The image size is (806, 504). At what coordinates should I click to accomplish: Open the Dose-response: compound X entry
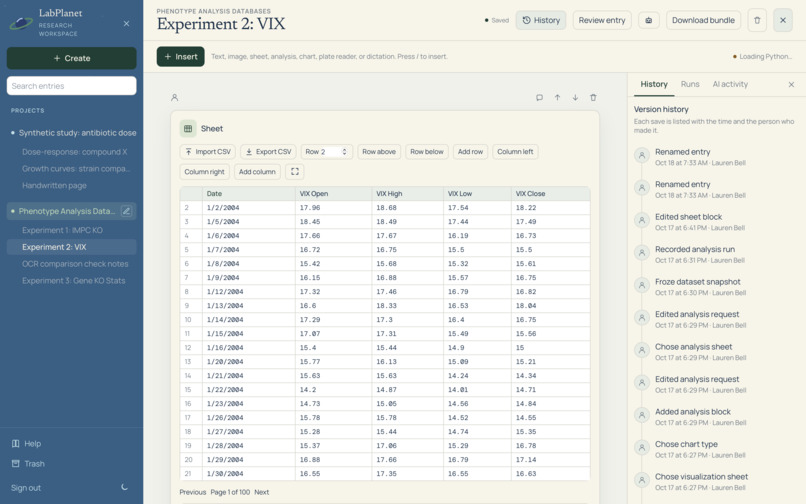pyautogui.click(x=75, y=152)
